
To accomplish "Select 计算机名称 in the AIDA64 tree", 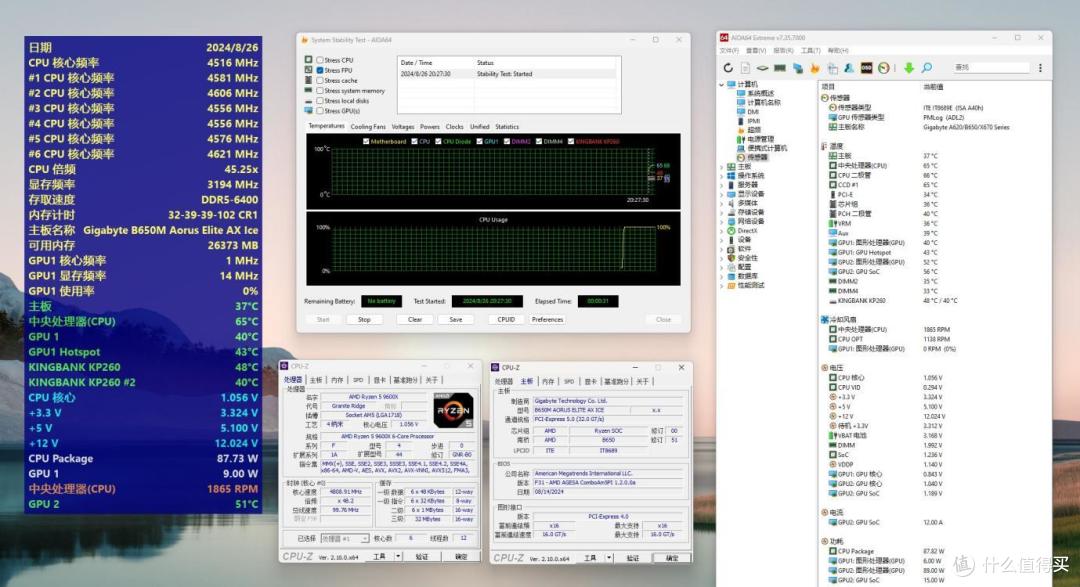I will tap(764, 102).
